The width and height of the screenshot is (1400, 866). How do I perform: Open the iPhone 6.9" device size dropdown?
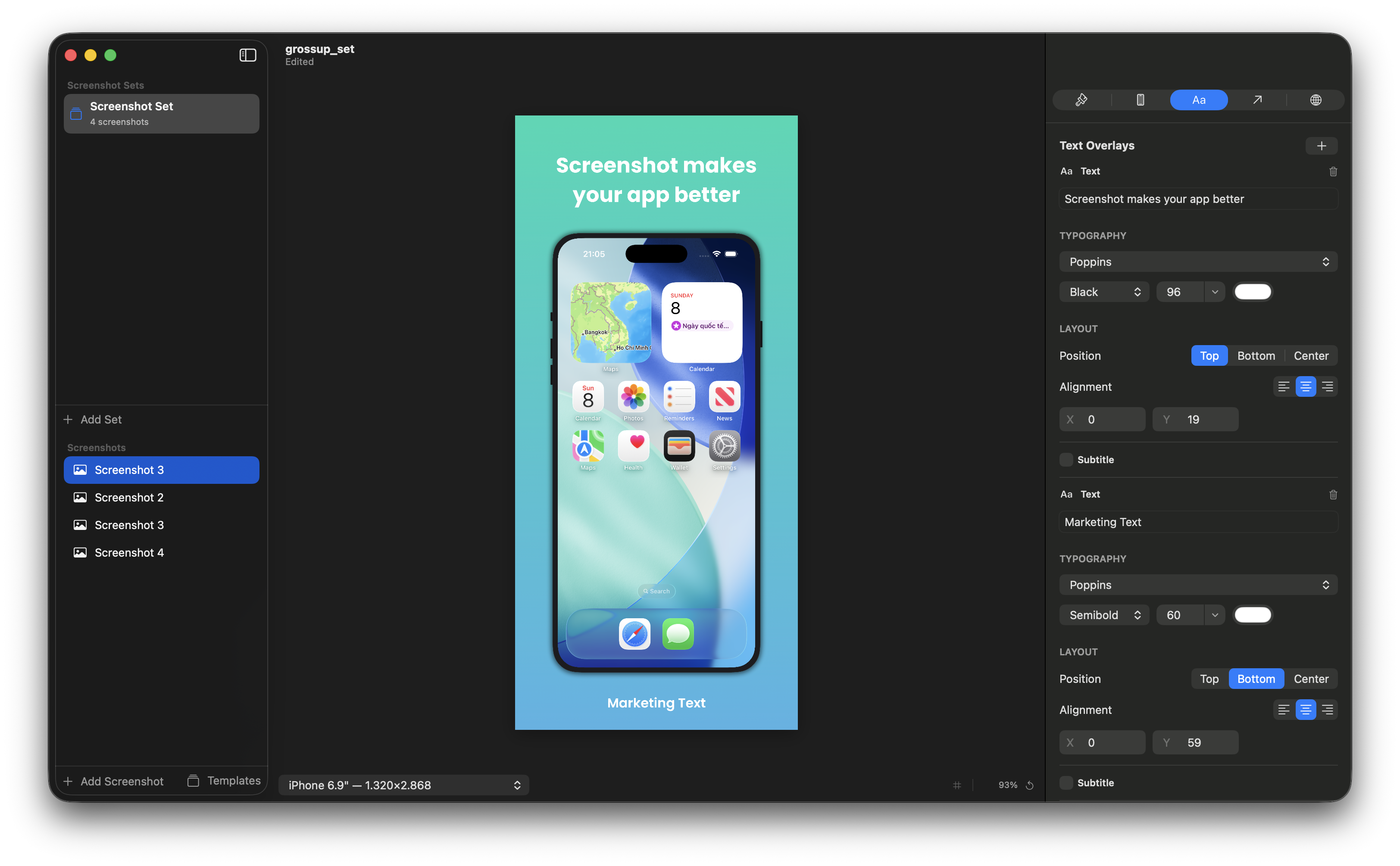pos(404,785)
